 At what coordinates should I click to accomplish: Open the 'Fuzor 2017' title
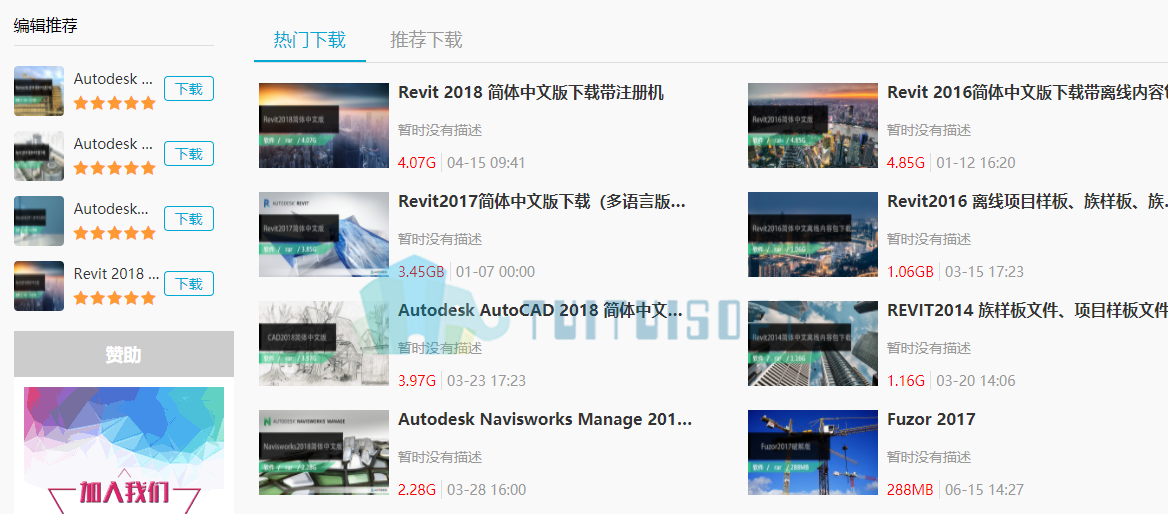931,419
